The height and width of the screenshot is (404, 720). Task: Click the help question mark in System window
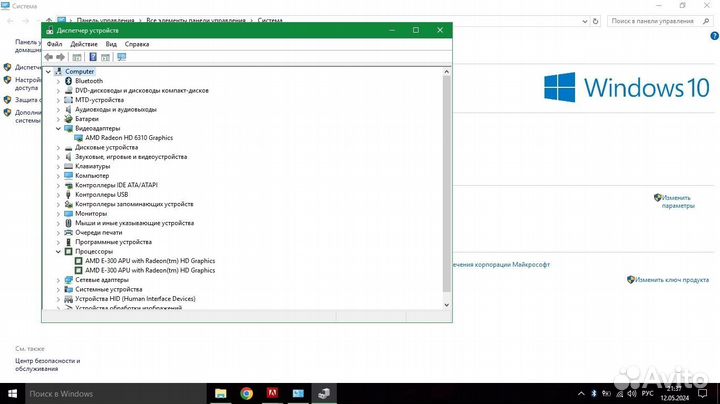coord(714,36)
